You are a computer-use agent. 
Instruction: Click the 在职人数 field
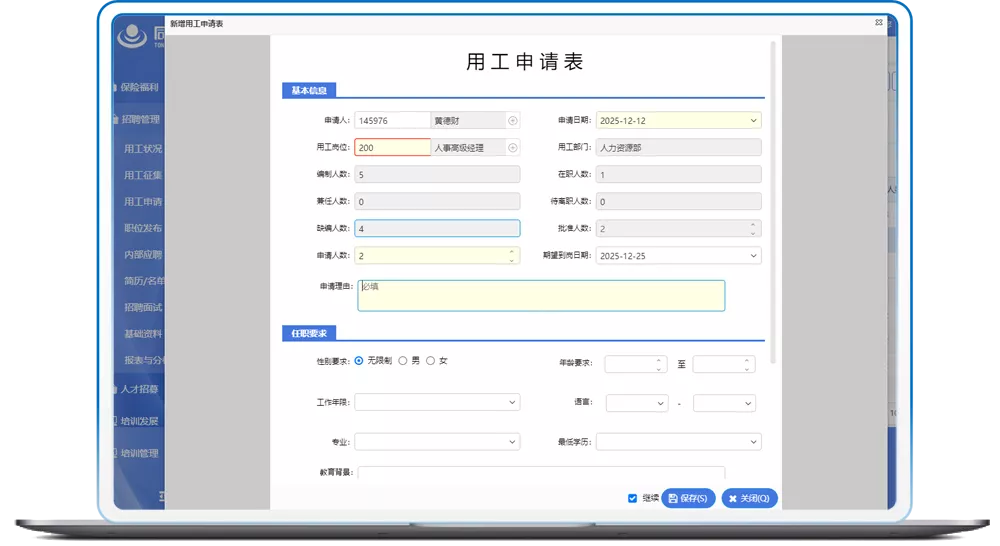(679, 175)
